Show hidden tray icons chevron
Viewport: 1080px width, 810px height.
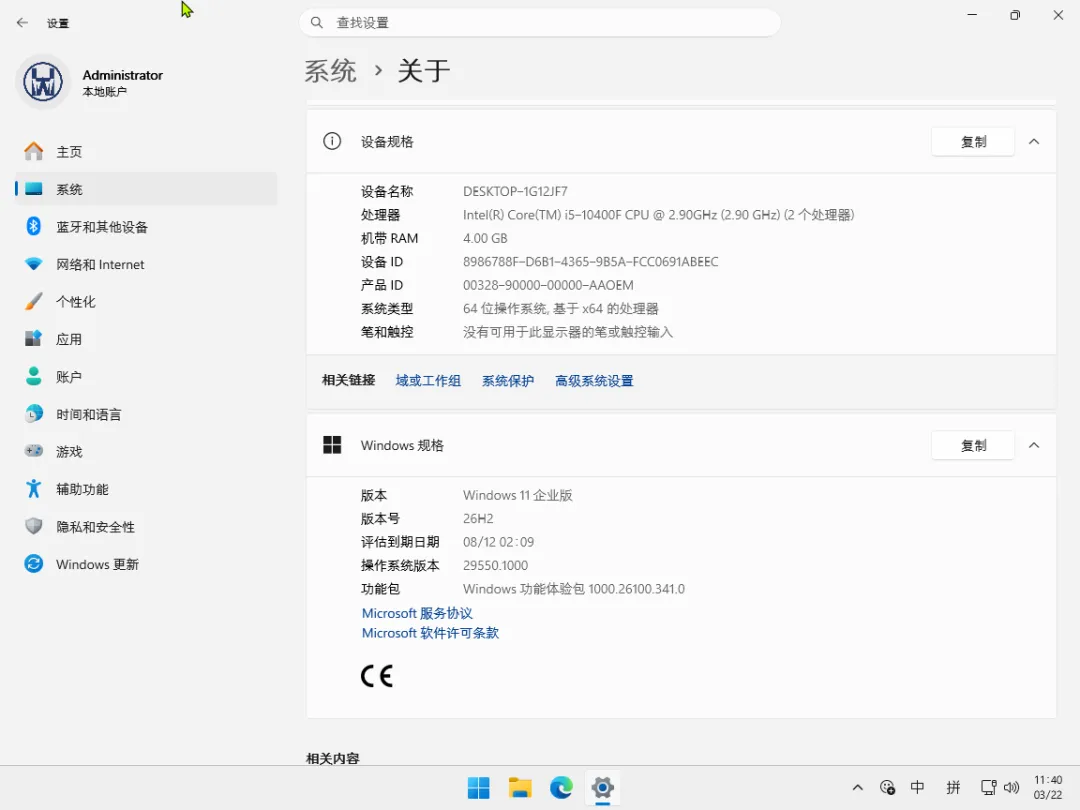point(858,787)
